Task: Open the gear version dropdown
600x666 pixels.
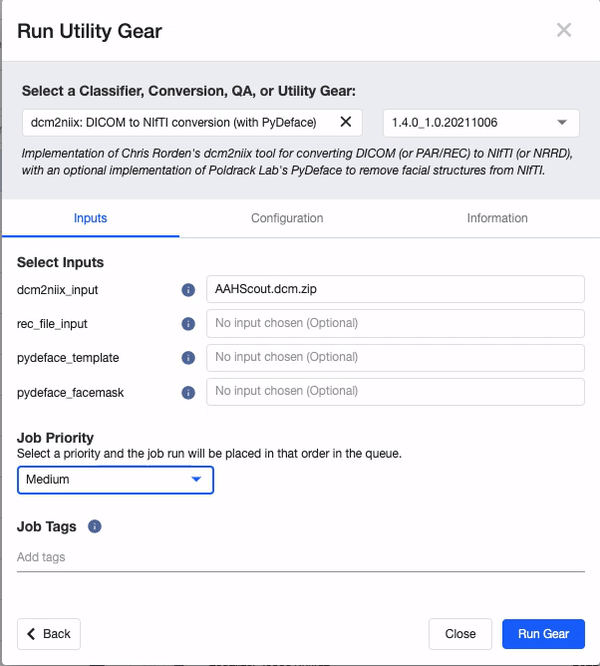Action: tap(480, 123)
